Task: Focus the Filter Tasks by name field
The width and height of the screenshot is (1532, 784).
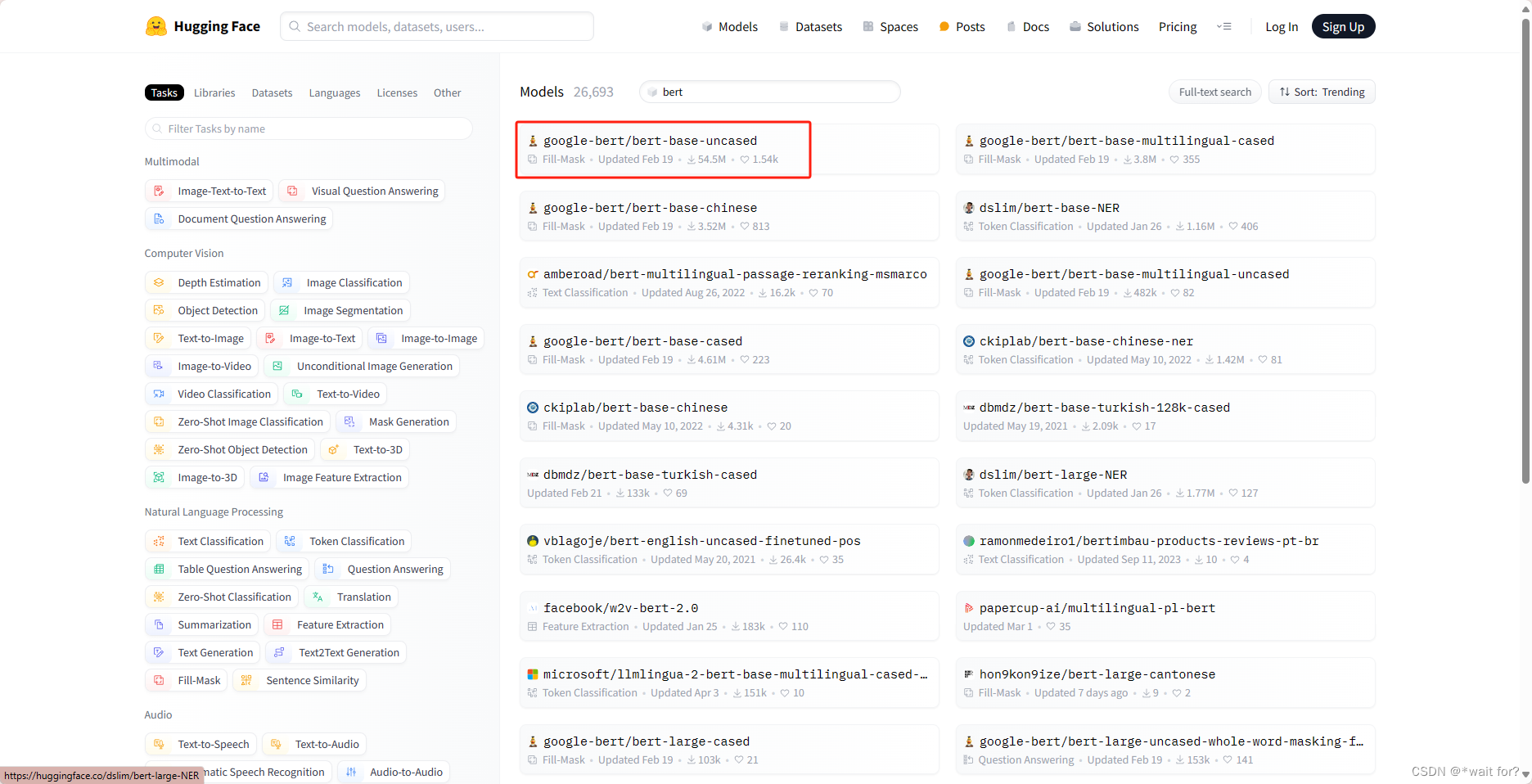Action: tap(309, 128)
